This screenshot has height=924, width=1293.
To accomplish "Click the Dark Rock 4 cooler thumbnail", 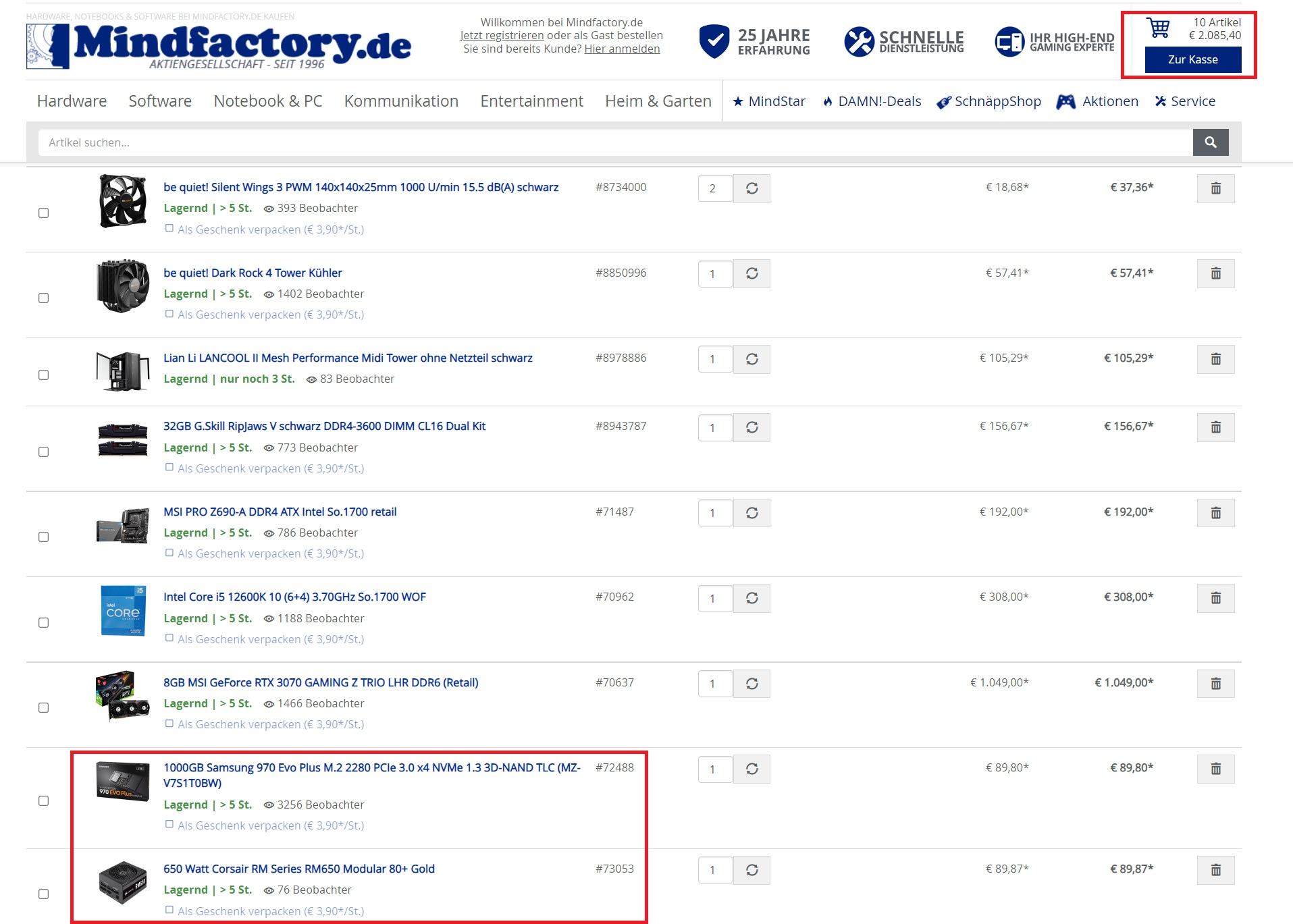I will [x=122, y=286].
